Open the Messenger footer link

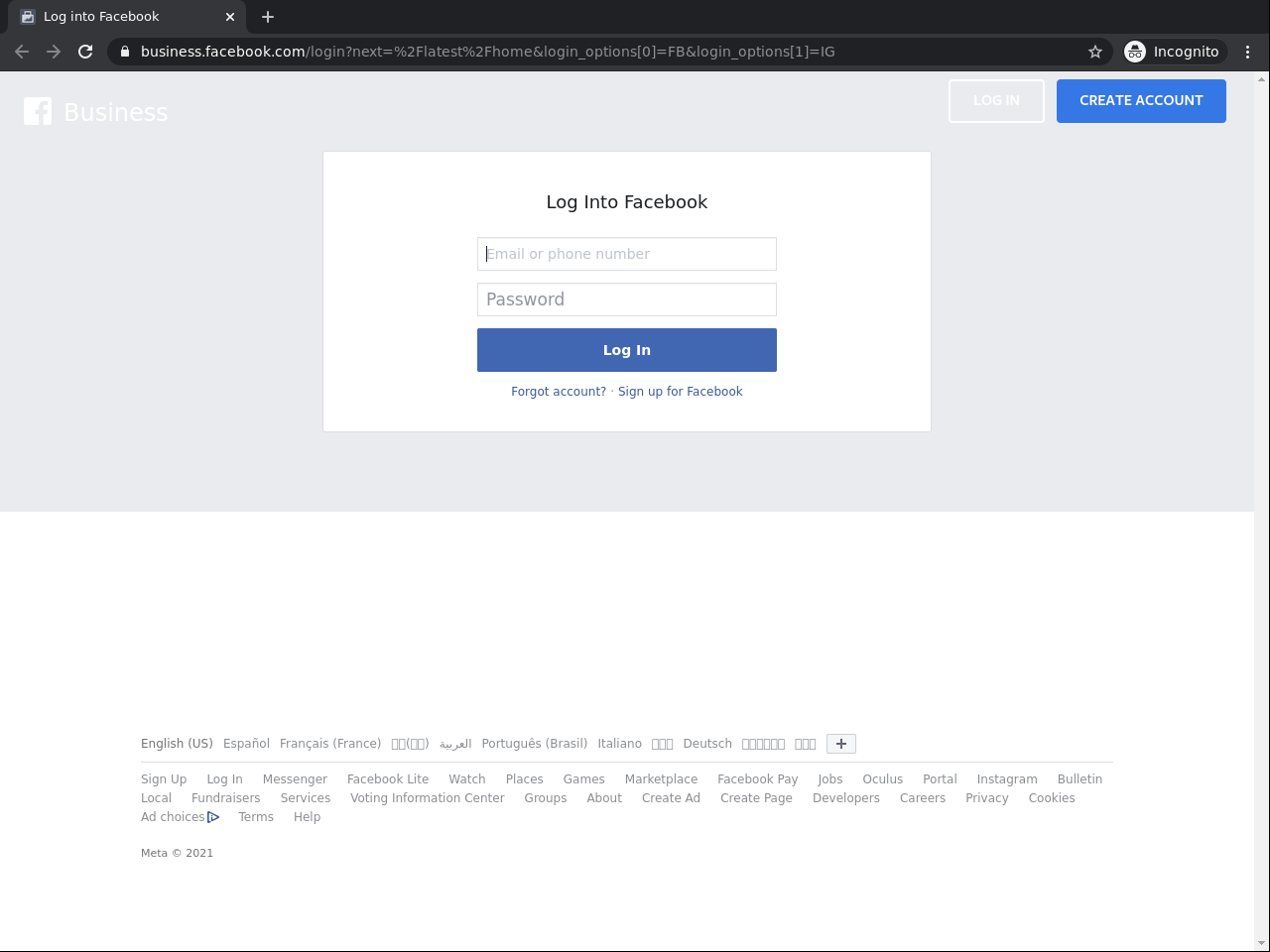click(295, 779)
